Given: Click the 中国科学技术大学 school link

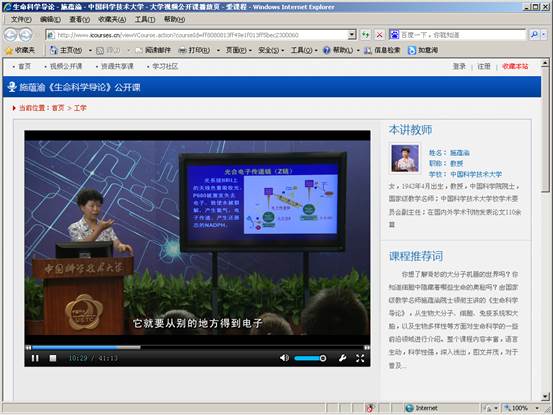Looking at the screenshot, I should coord(476,174).
